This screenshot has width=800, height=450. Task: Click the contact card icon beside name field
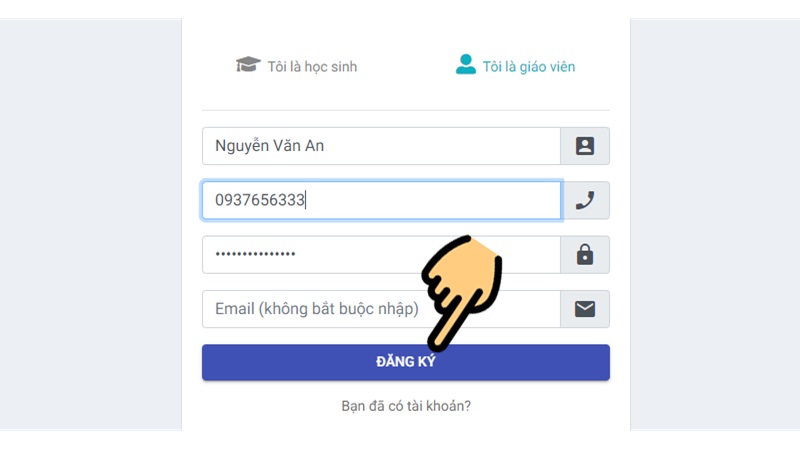pos(585,146)
